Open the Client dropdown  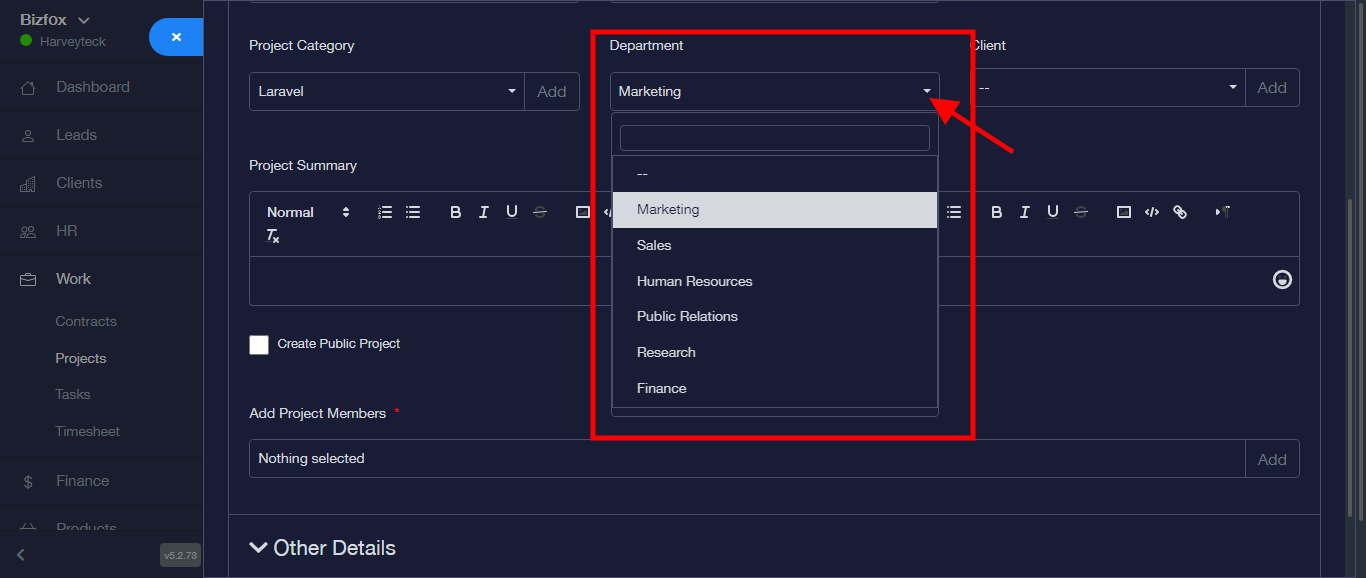click(x=1107, y=88)
